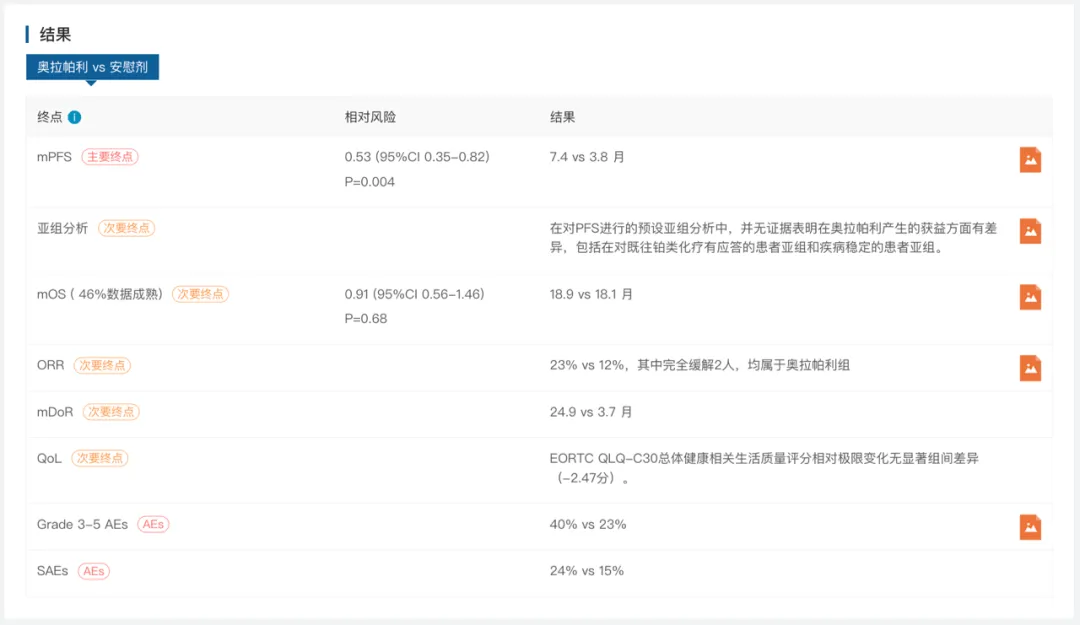Click the 次要终点 tag beside 亚组分析

(x=126, y=228)
